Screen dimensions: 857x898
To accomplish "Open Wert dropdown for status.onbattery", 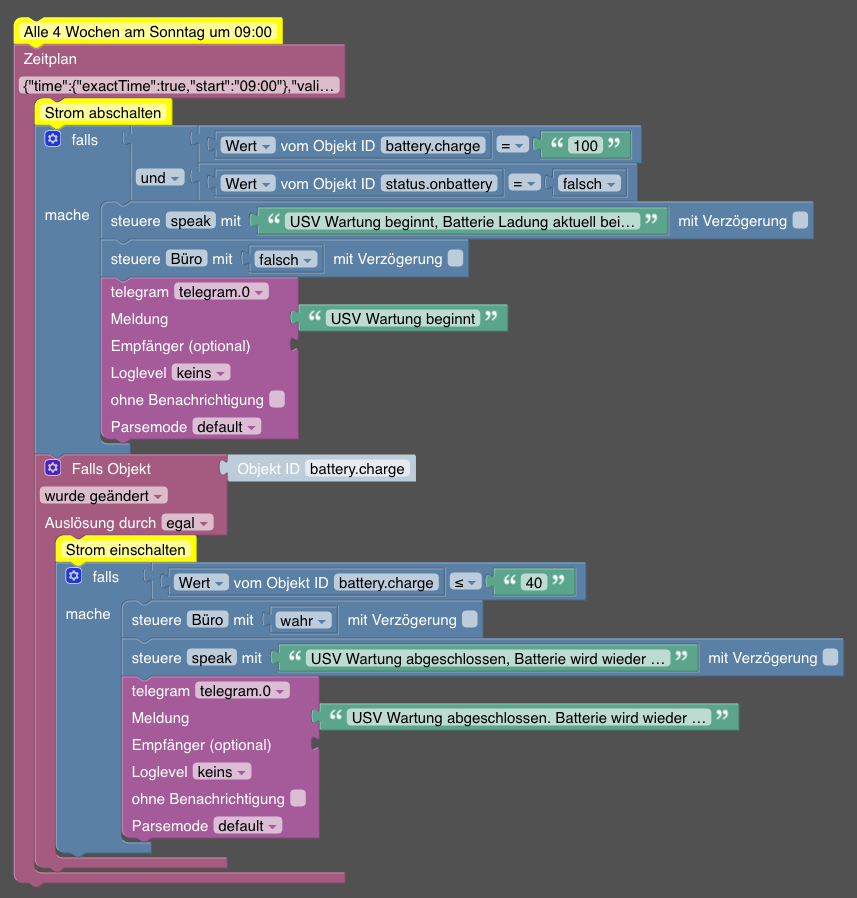I will pyautogui.click(x=248, y=183).
